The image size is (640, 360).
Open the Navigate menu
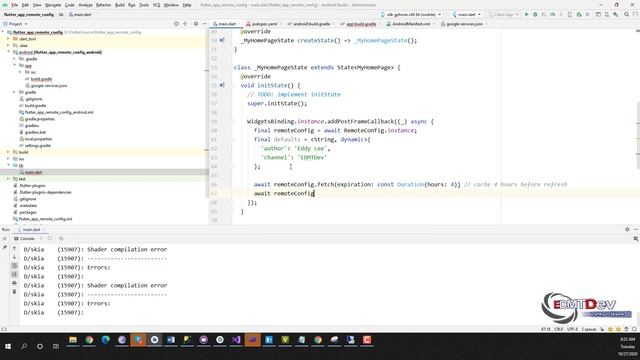point(53,5)
